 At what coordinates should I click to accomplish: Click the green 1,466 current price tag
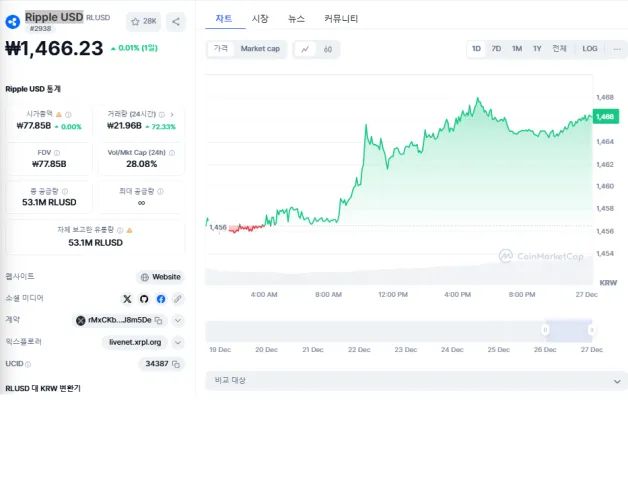pyautogui.click(x=605, y=117)
